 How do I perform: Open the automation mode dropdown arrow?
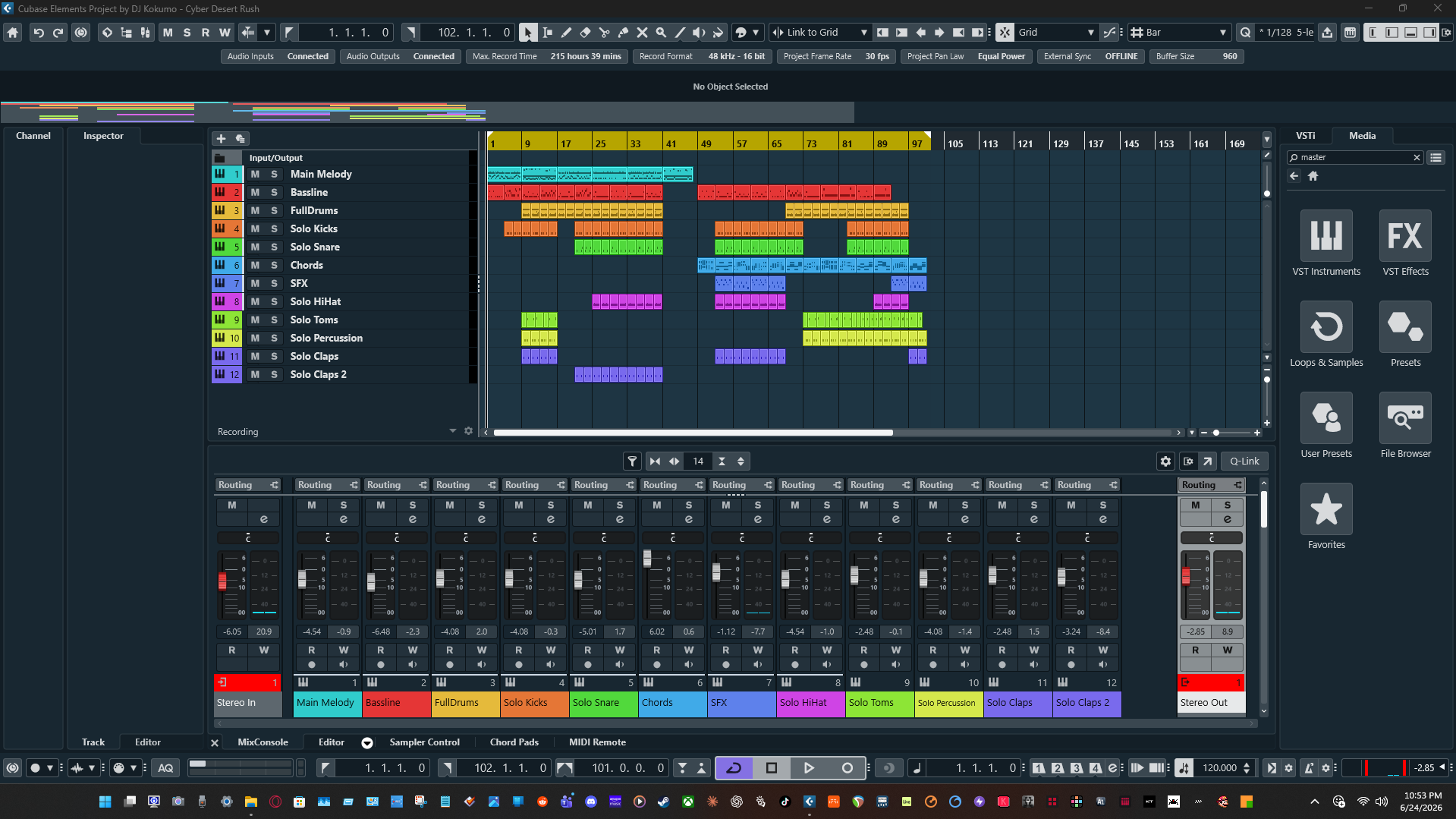tap(267, 33)
